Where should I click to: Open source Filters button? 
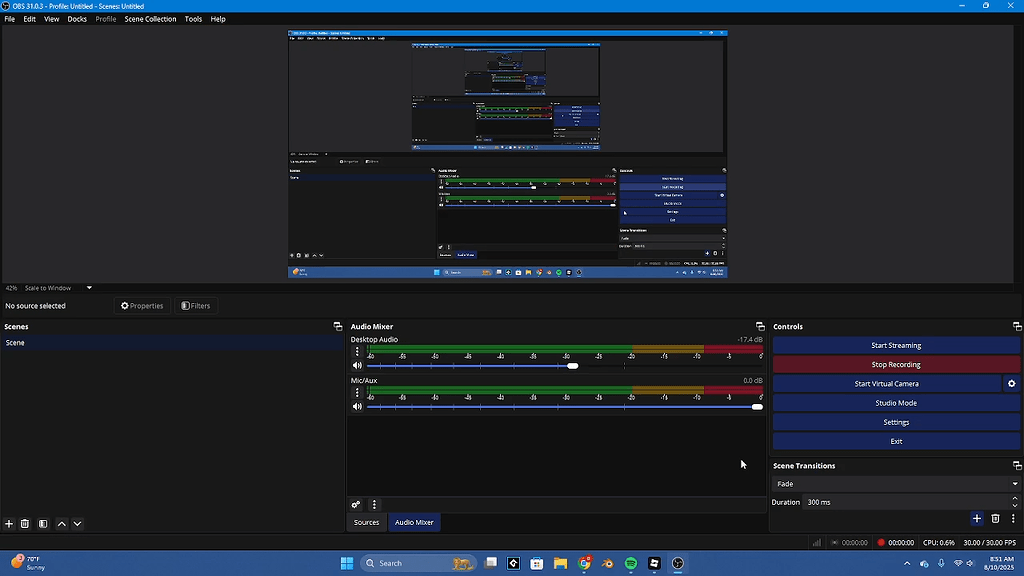pos(196,306)
